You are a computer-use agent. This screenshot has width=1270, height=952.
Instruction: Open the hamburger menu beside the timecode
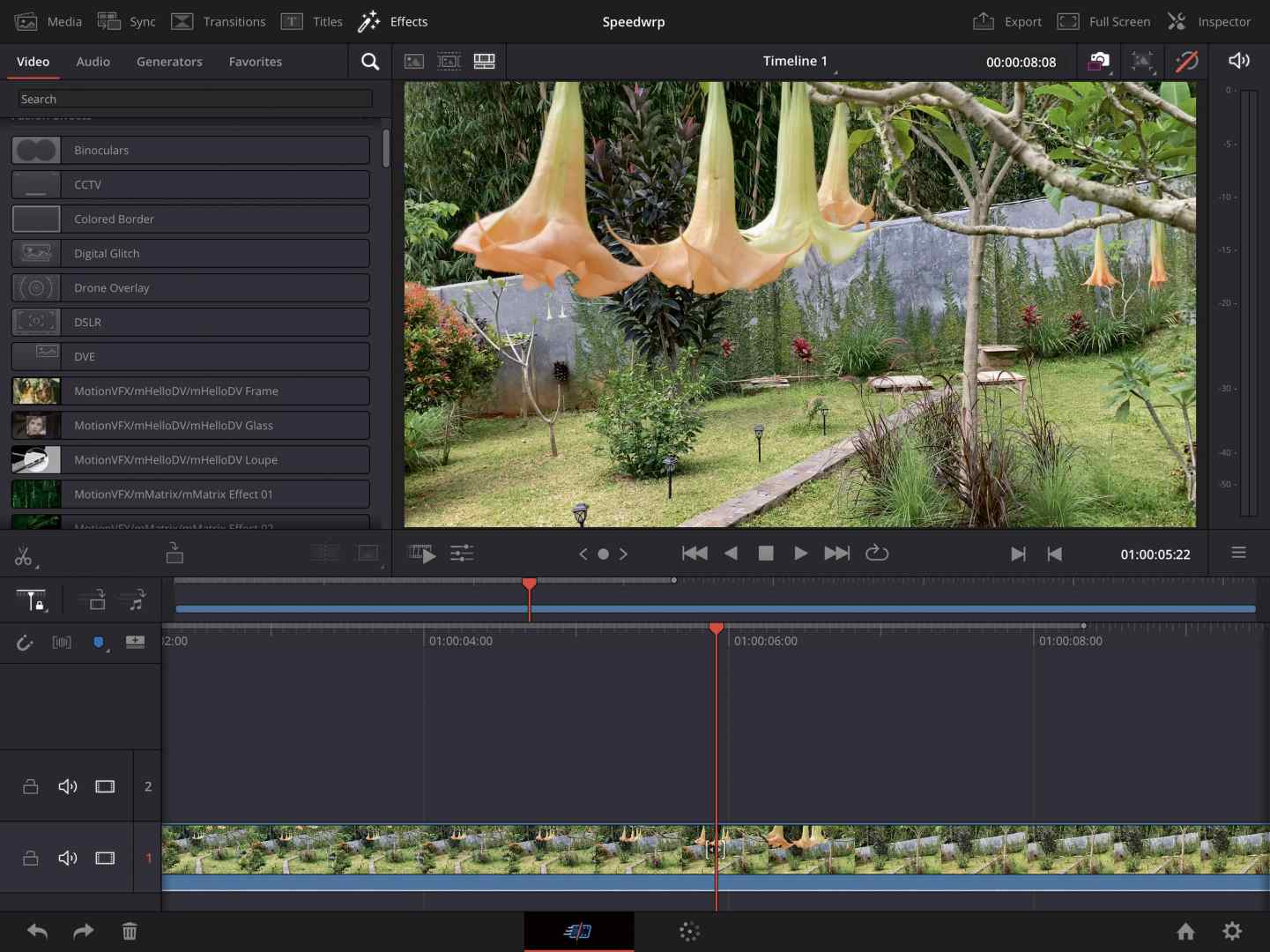1239,553
